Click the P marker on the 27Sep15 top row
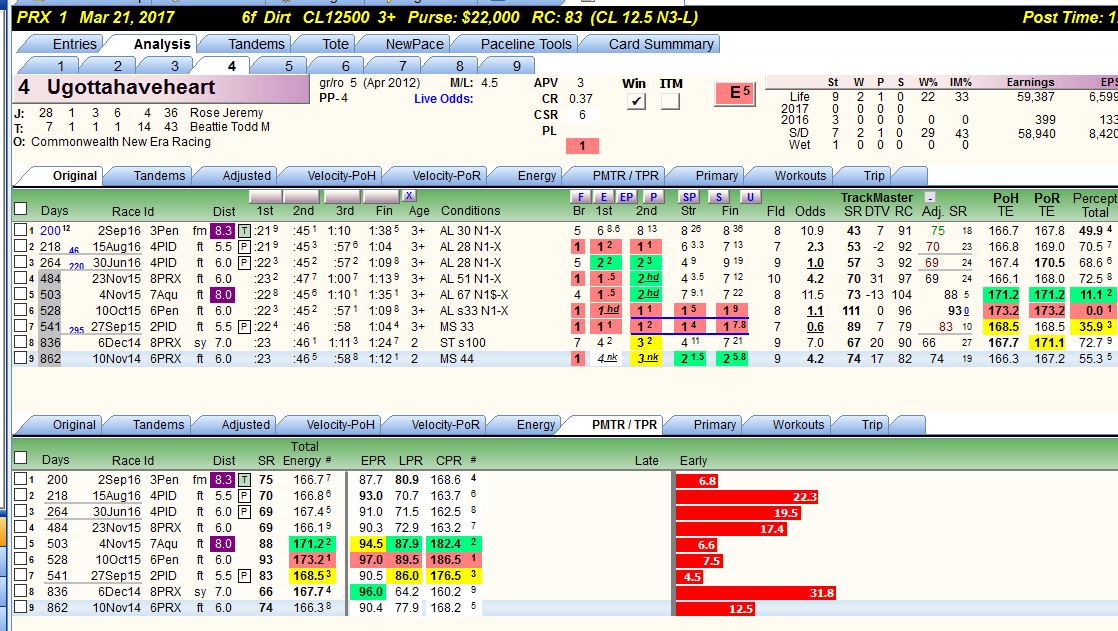 click(244, 327)
